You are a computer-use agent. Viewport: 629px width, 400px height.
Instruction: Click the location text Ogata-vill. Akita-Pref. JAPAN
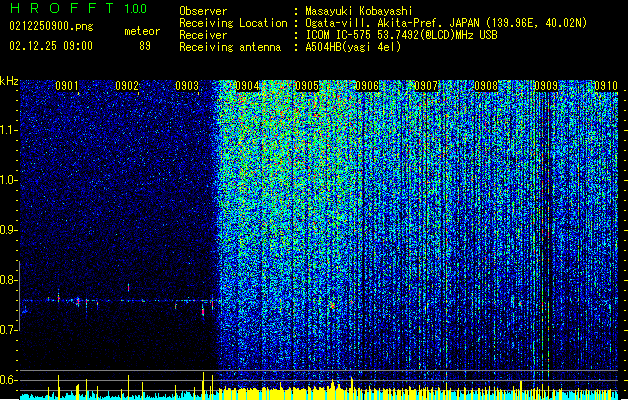pos(392,23)
